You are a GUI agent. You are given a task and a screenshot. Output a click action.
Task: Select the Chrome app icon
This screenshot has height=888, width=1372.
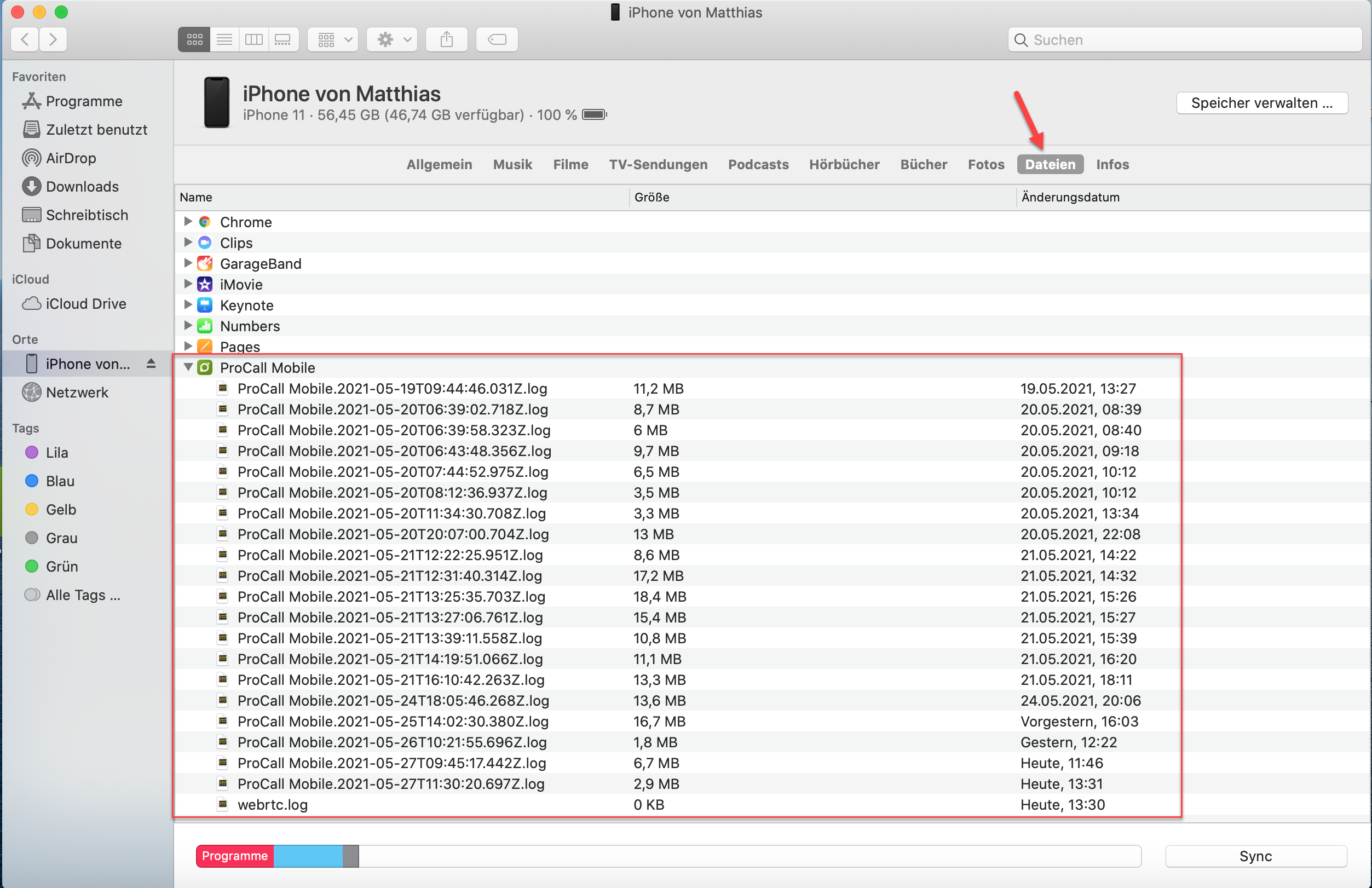coord(205,222)
